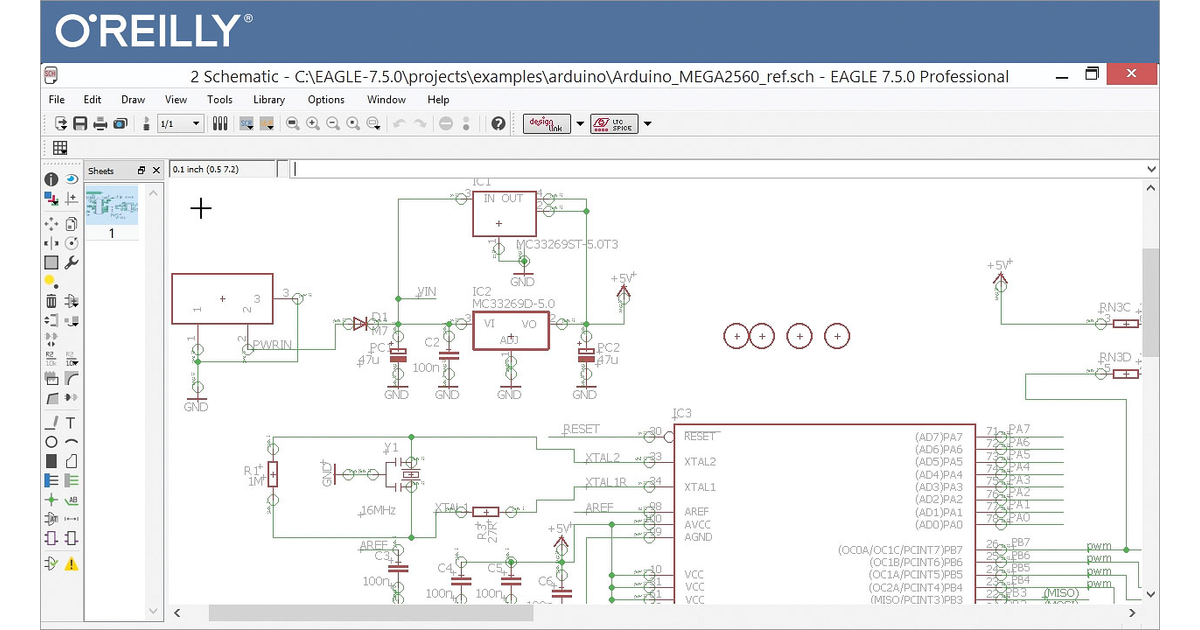Open the Tools menu
The image size is (1200, 630).
[220, 99]
